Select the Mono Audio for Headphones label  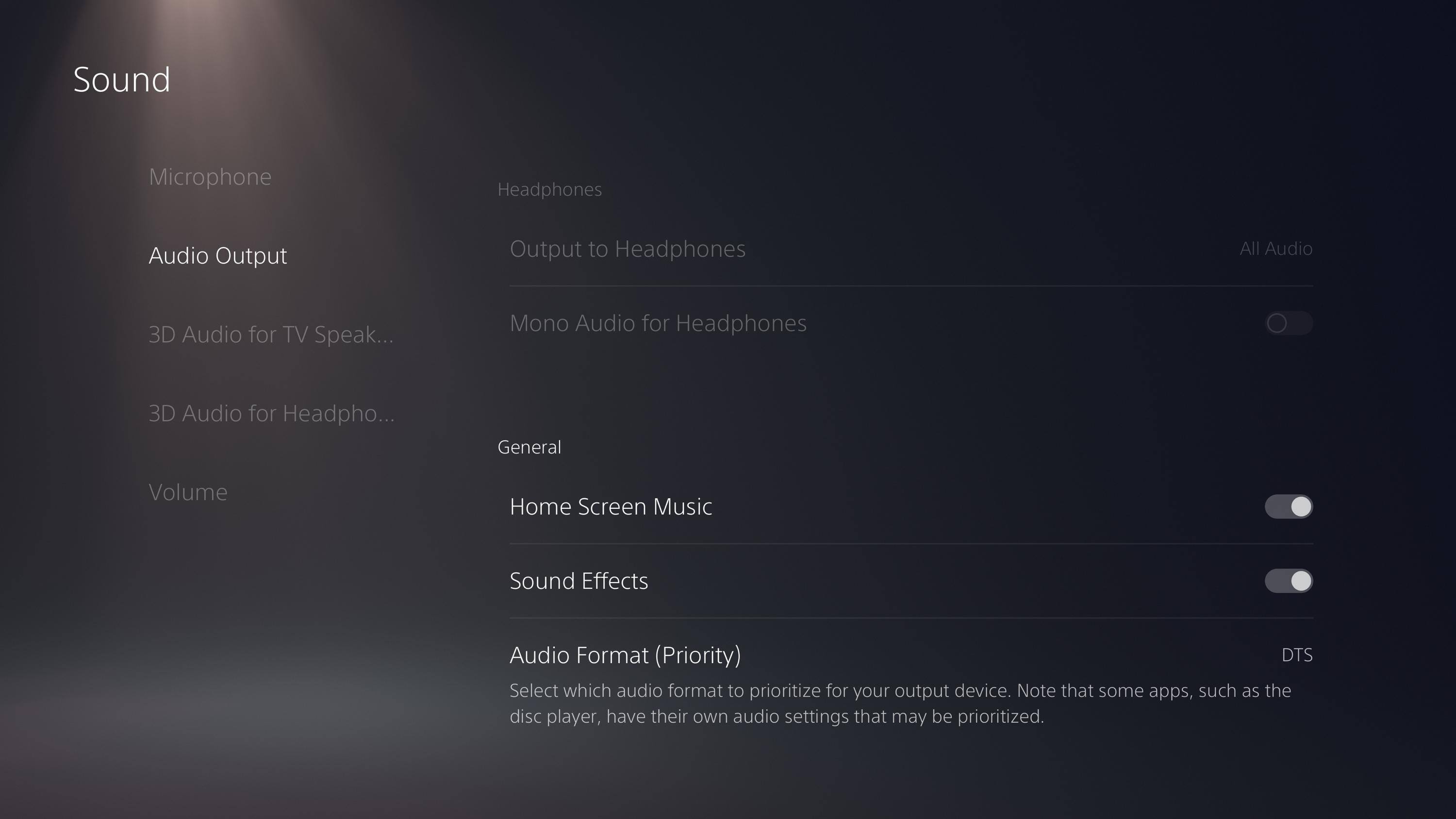tap(658, 323)
